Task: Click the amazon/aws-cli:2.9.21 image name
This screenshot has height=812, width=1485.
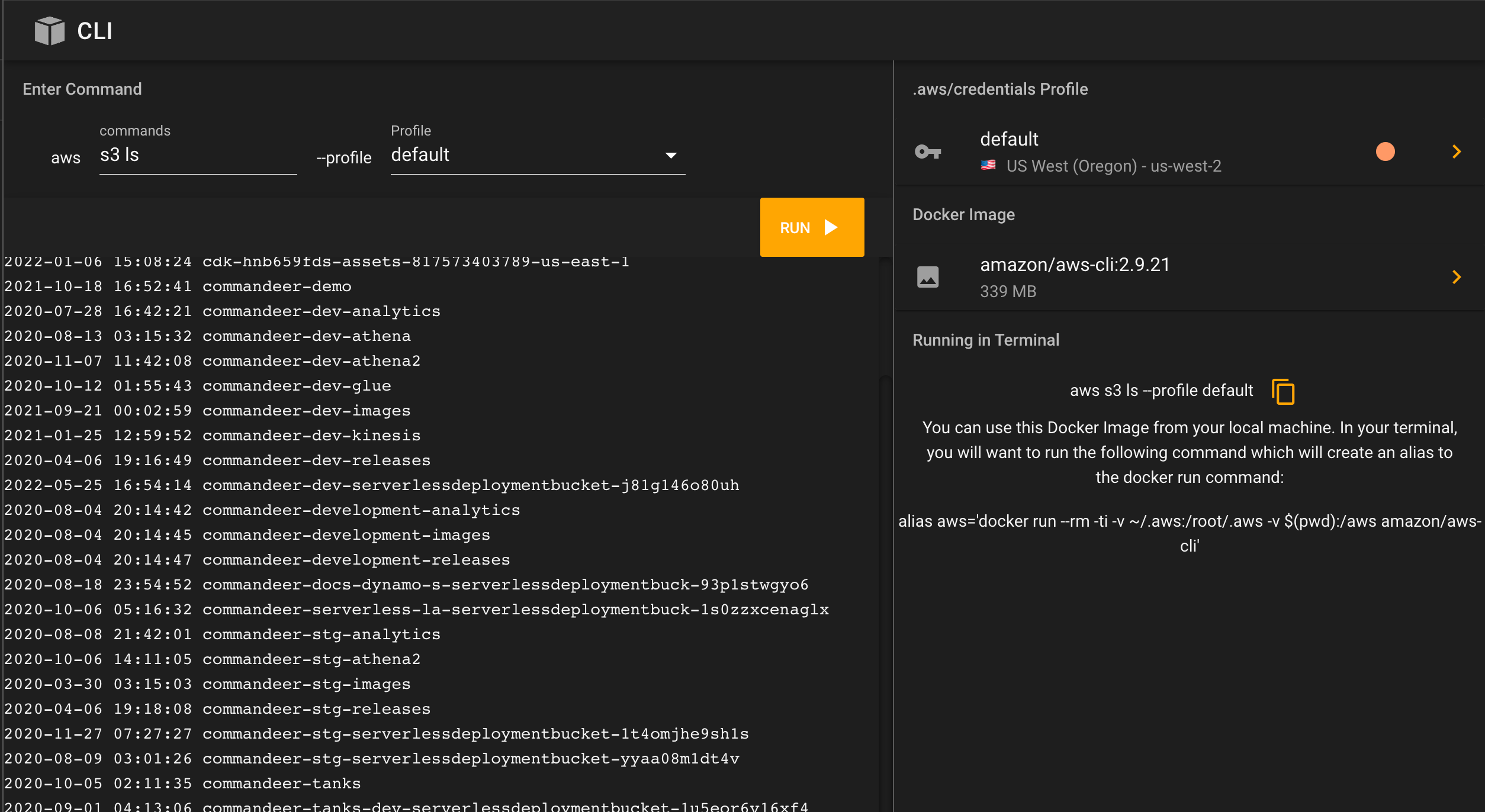Action: 1075,265
